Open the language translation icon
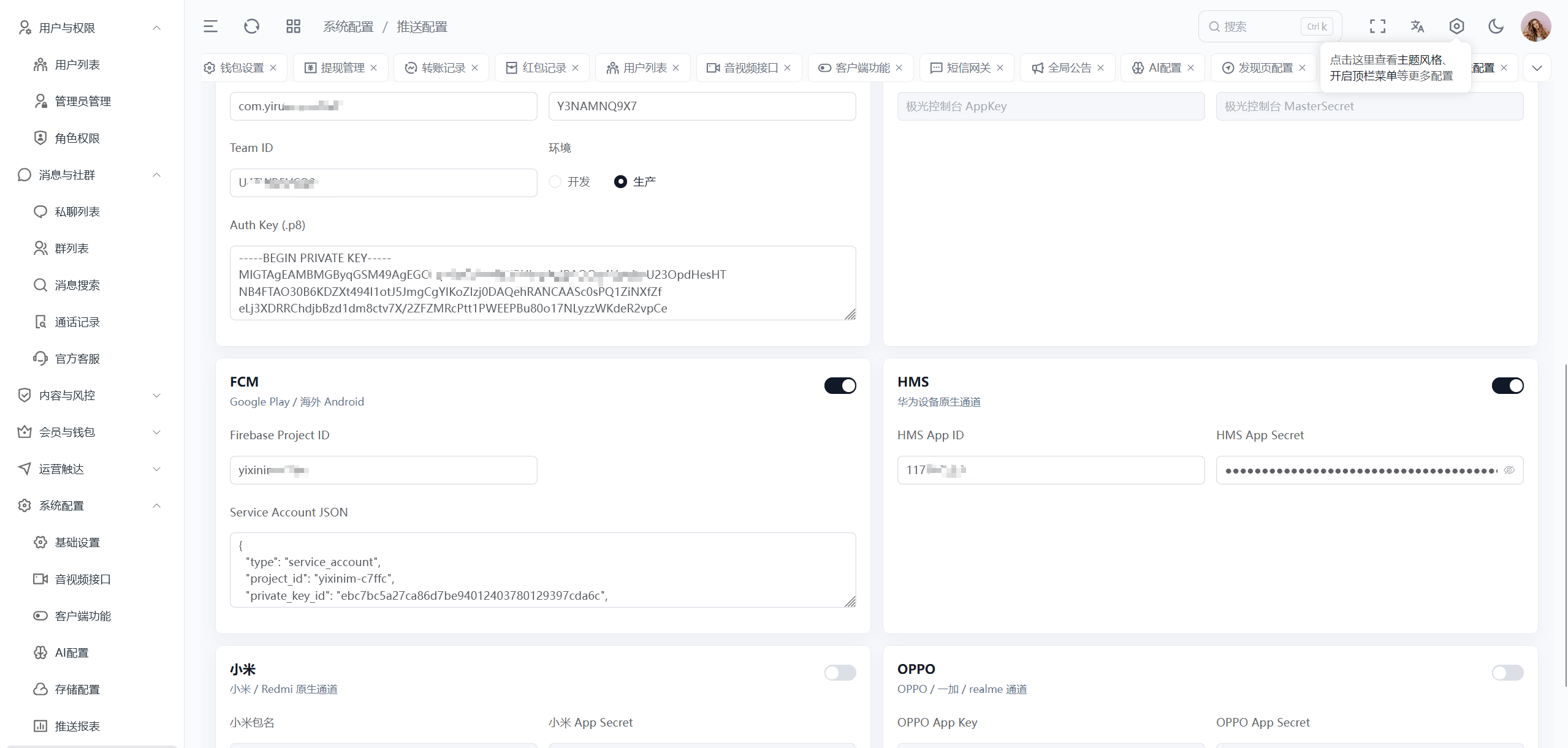This screenshot has width=1568, height=748. (1417, 26)
